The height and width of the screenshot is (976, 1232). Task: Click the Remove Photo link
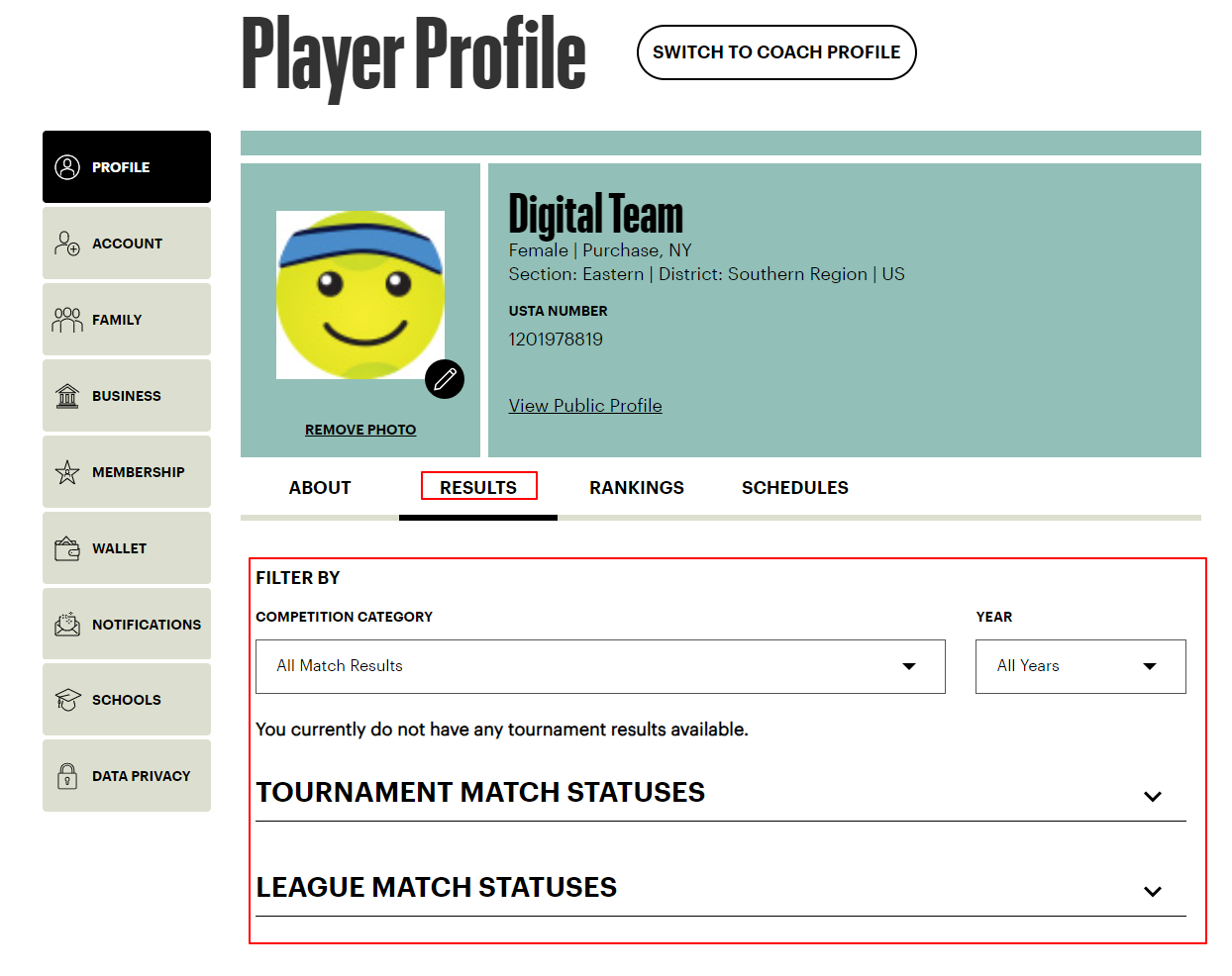coord(360,430)
